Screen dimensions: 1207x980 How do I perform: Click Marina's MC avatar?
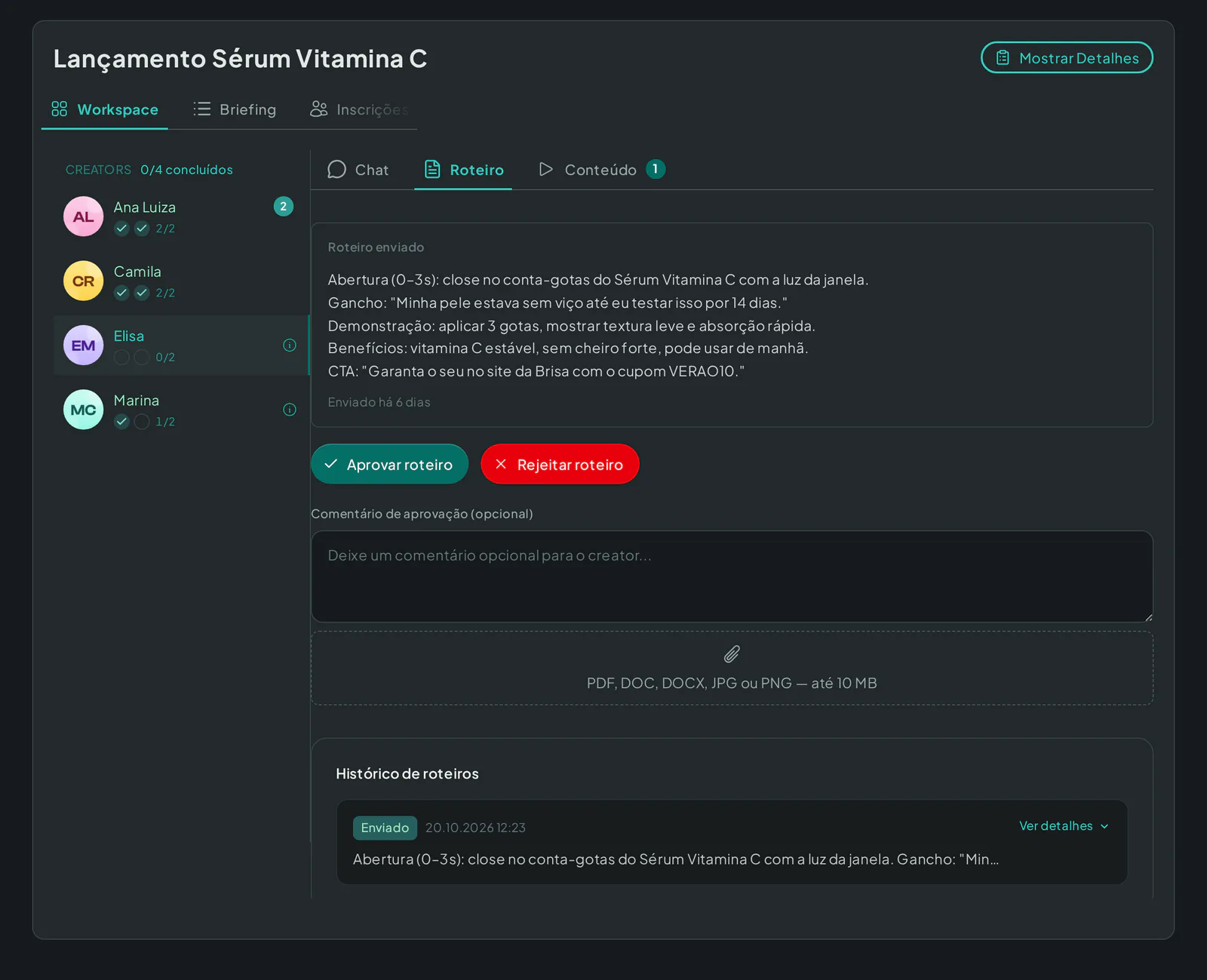pos(83,410)
